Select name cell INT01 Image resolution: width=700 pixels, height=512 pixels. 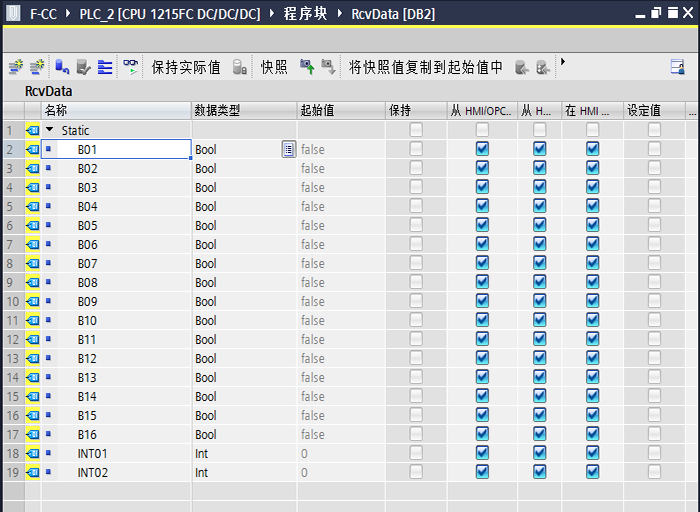[x=116, y=454]
